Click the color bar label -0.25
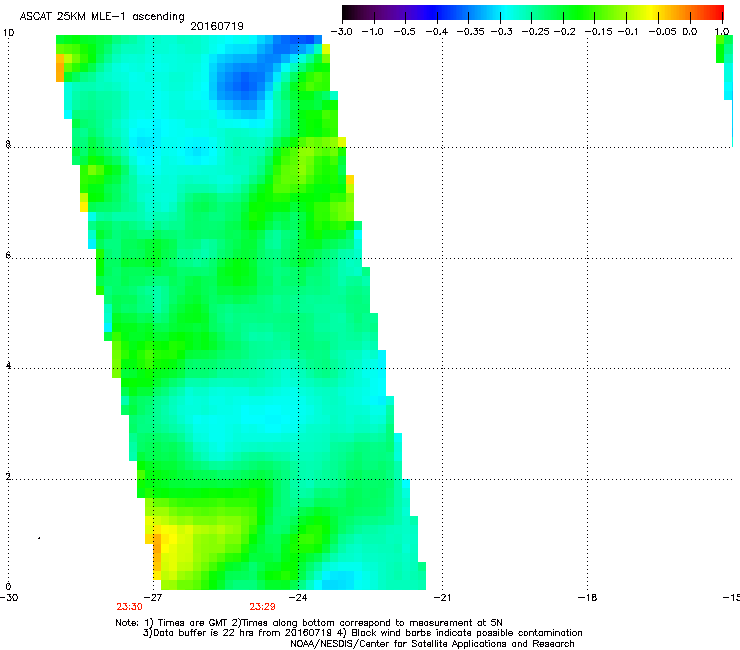 pyautogui.click(x=536, y=32)
